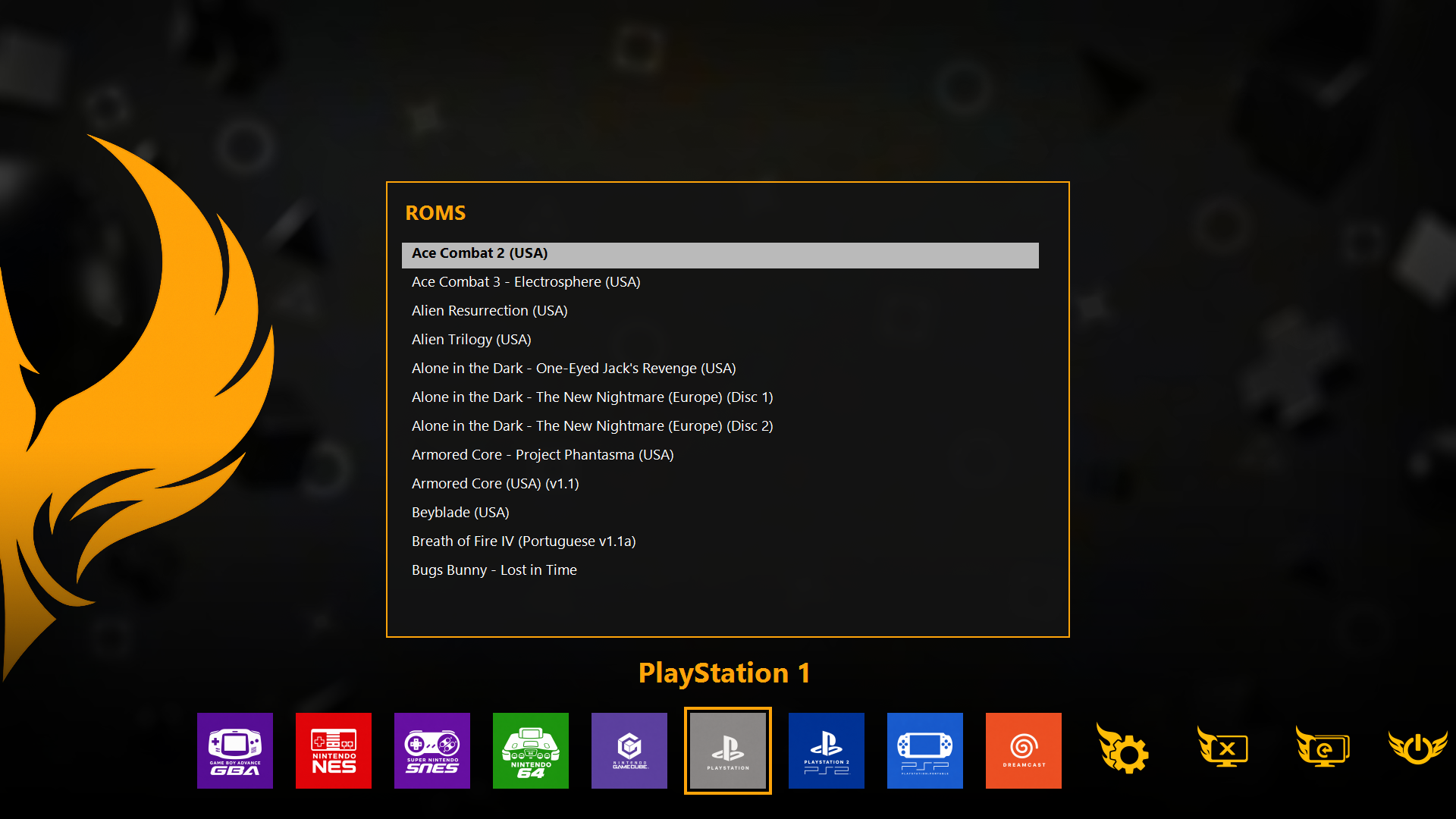Screen dimensions: 1456x819
Task: Click the winged power icon
Action: (x=1418, y=747)
